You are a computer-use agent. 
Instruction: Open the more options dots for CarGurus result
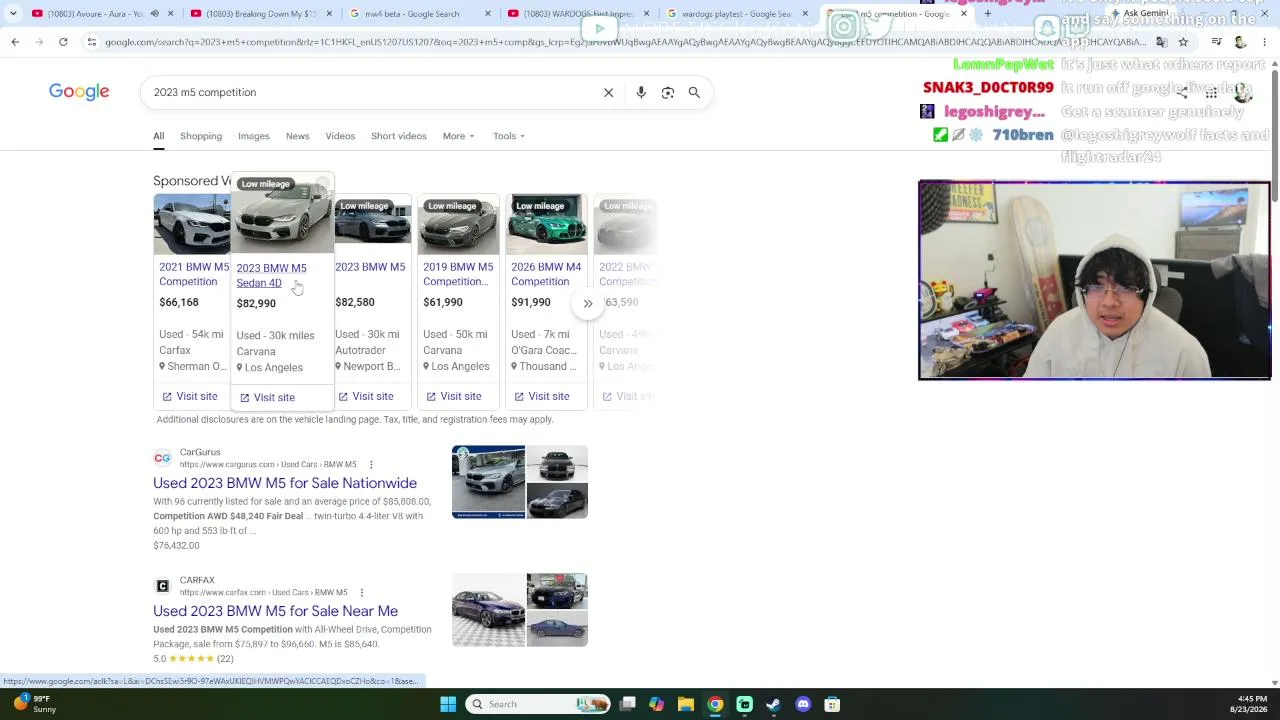[371, 465]
